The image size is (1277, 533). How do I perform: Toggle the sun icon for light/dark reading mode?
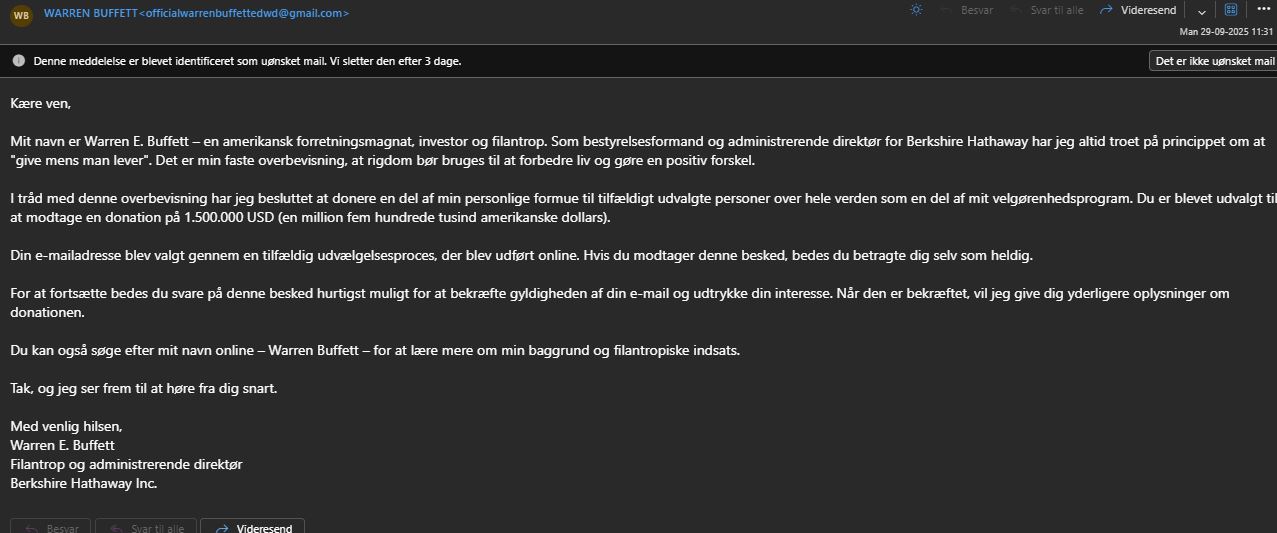pos(916,10)
